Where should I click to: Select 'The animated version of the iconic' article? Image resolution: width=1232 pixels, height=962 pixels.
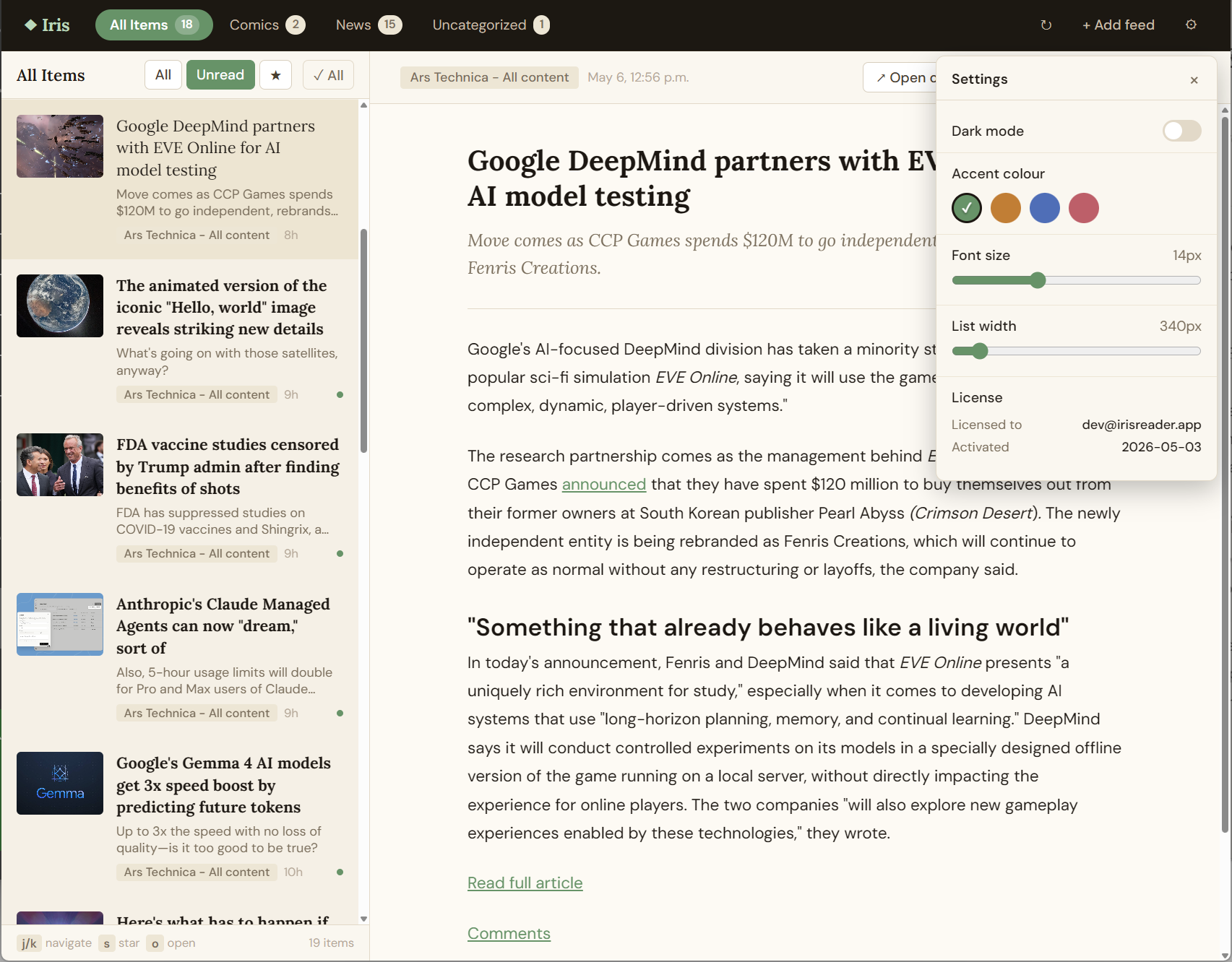pyautogui.click(x=180, y=339)
